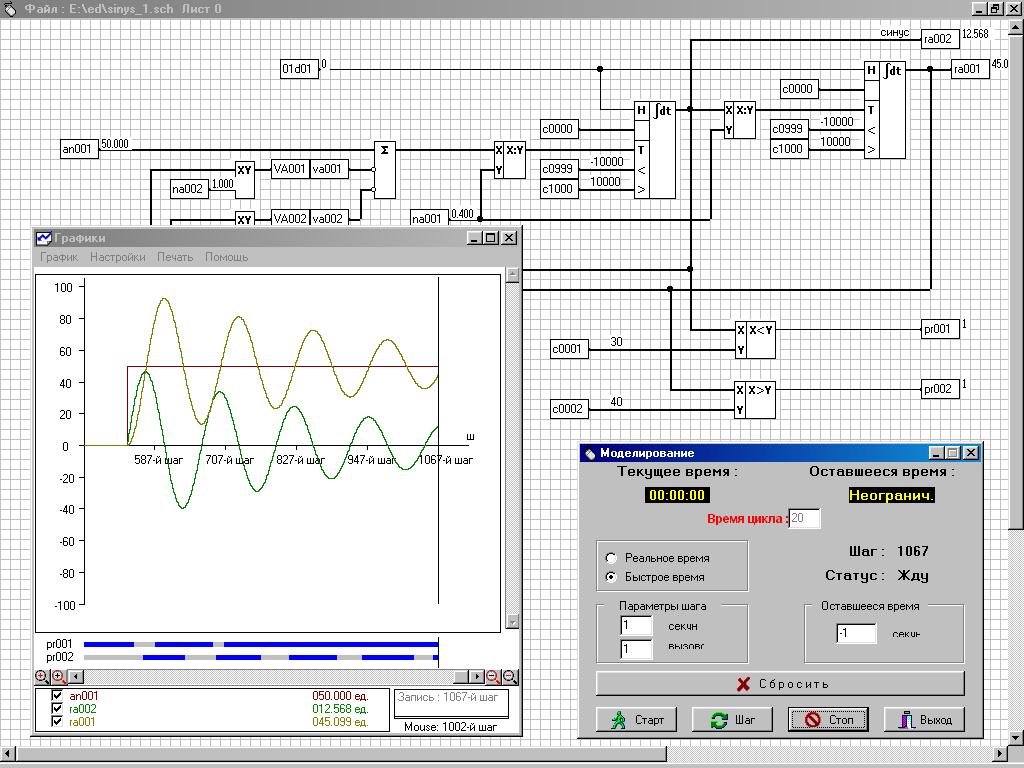Image resolution: width=1024 pixels, height=768 pixels.
Task: Select the X<Y comparator block
Action: tap(755, 340)
